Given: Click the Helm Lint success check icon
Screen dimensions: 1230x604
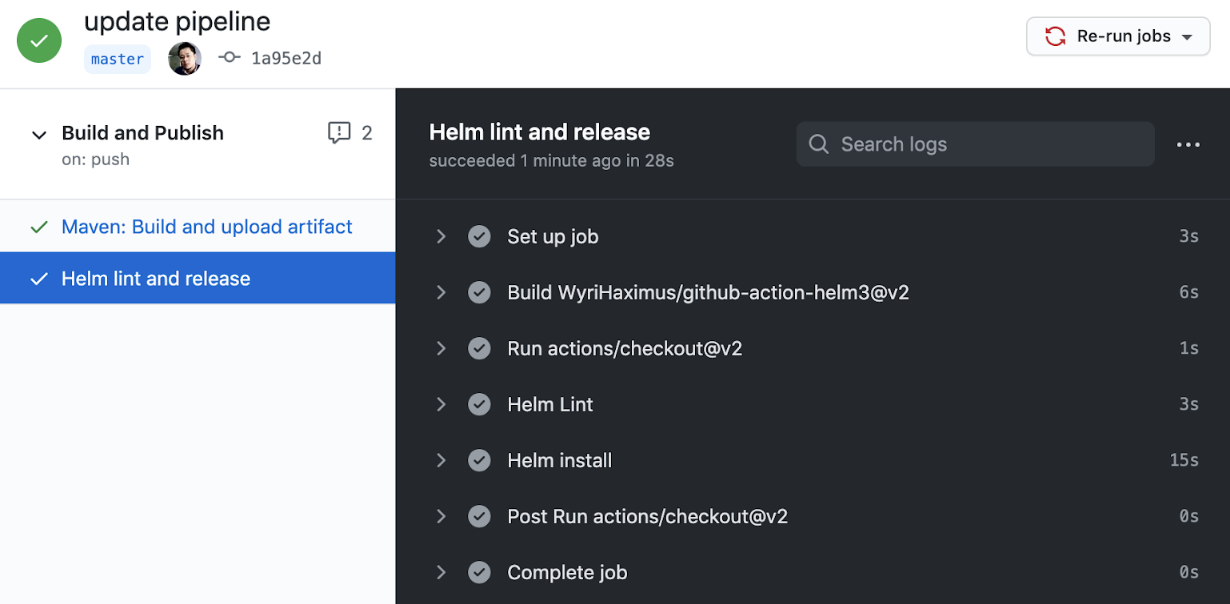Looking at the screenshot, I should [480, 405].
